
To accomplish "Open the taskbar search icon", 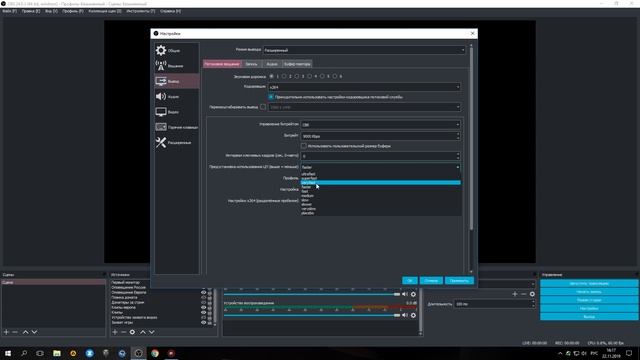I will pos(24,353).
